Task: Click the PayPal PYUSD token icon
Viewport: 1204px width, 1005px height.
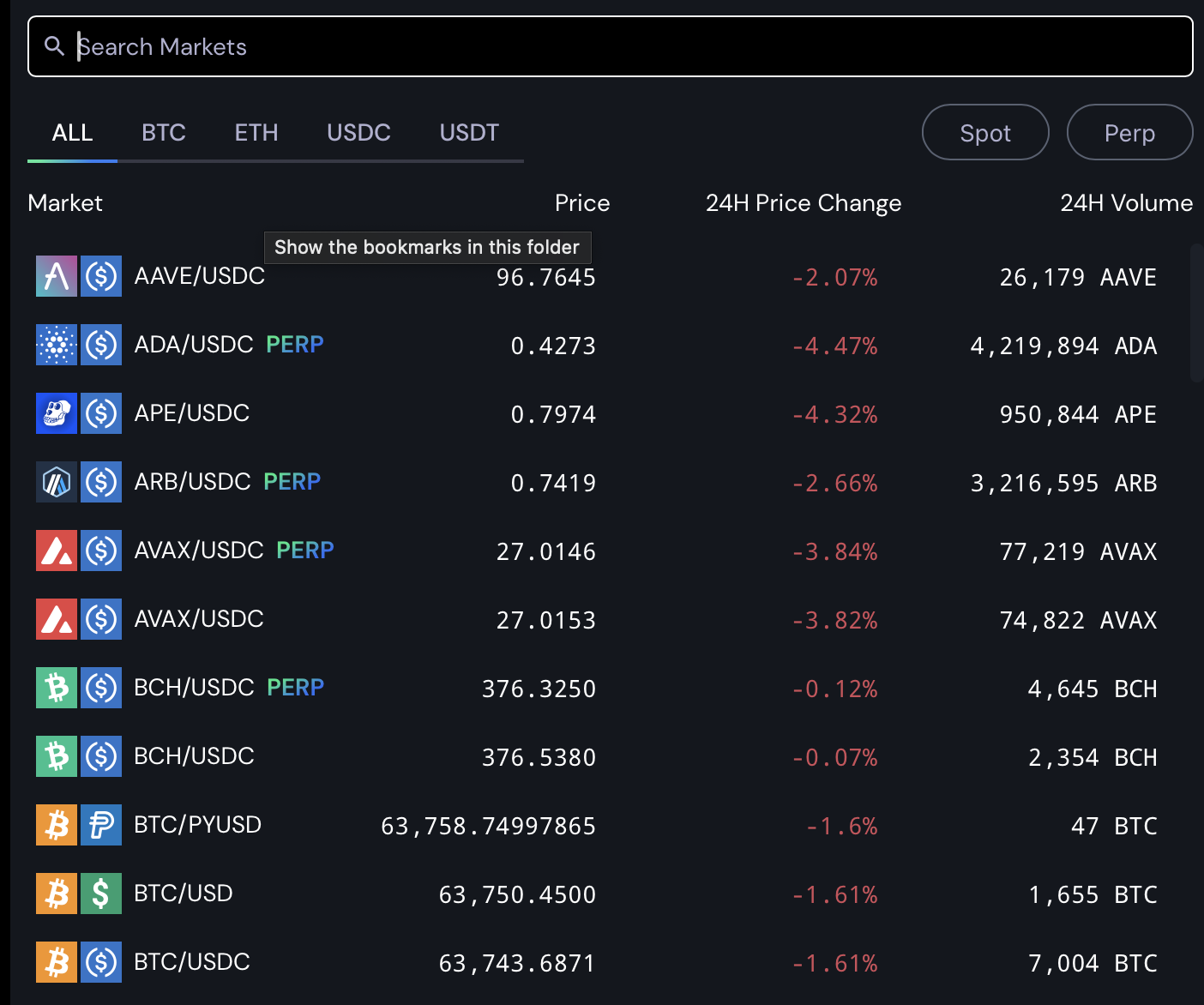Action: click(101, 825)
